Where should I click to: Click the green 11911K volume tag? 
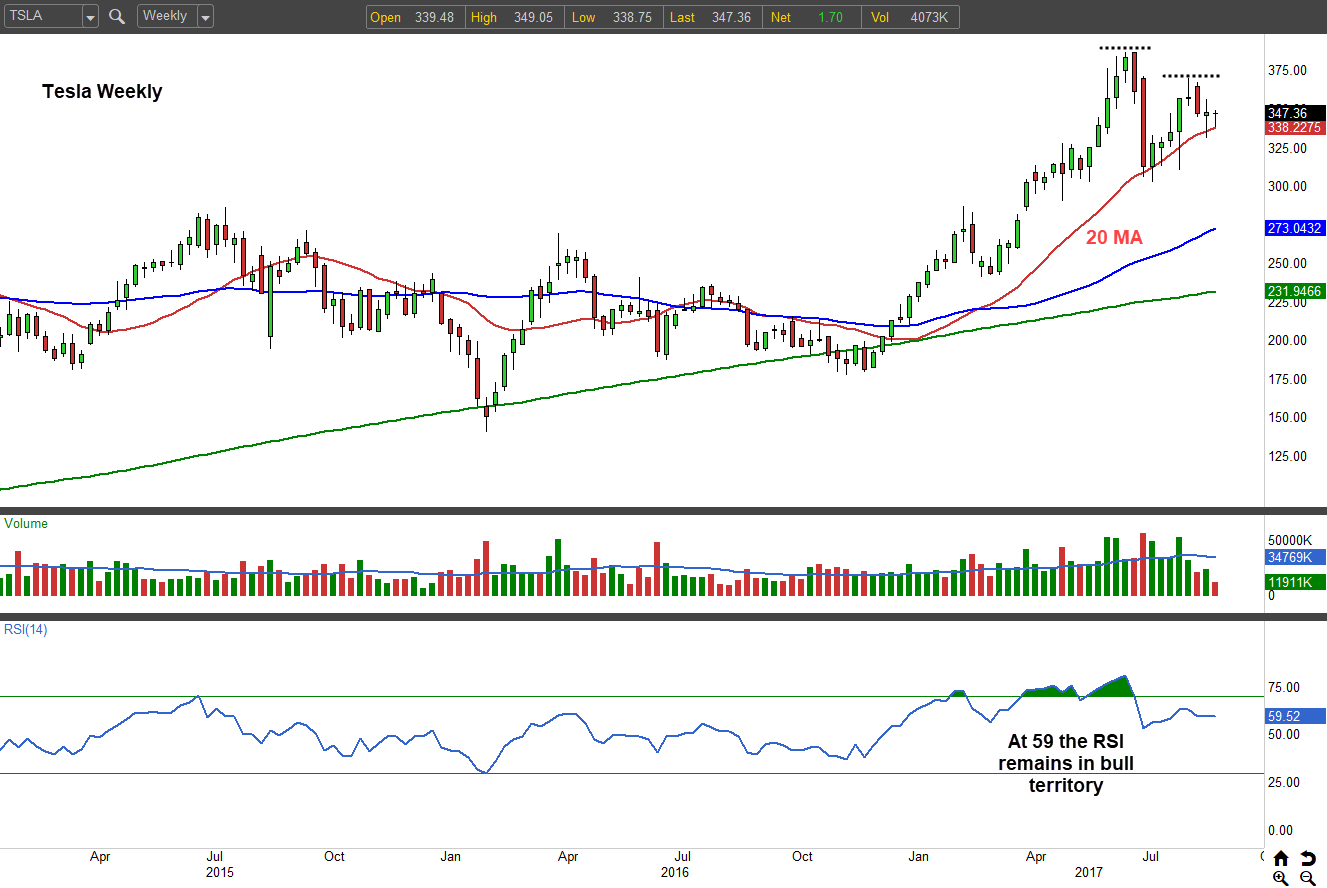coord(1295,582)
